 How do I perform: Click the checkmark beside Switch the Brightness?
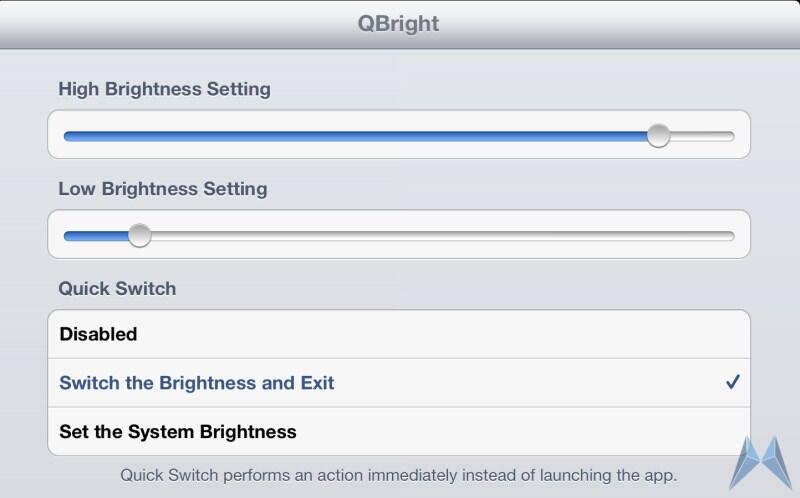click(733, 382)
